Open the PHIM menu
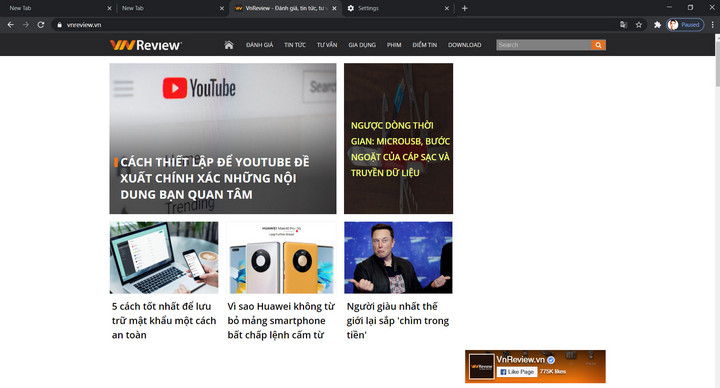This screenshot has height=388, width=720. pos(394,45)
